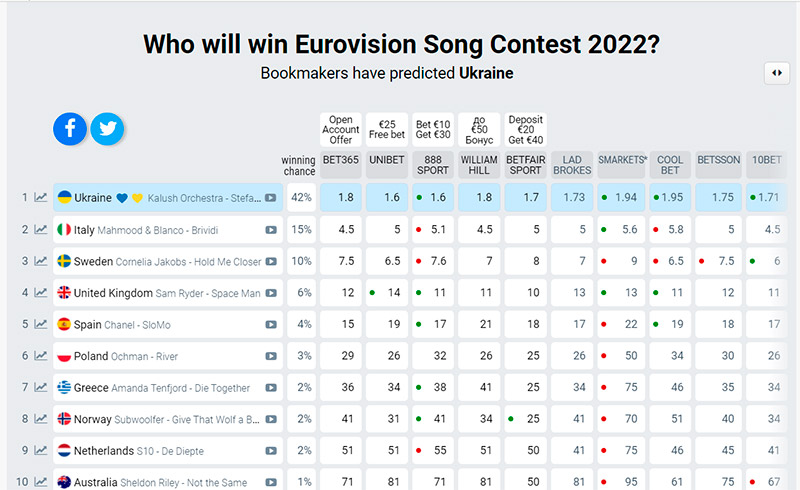Play Ukraine Kalush Orchestra video
The height and width of the screenshot is (490, 800).
(270, 198)
